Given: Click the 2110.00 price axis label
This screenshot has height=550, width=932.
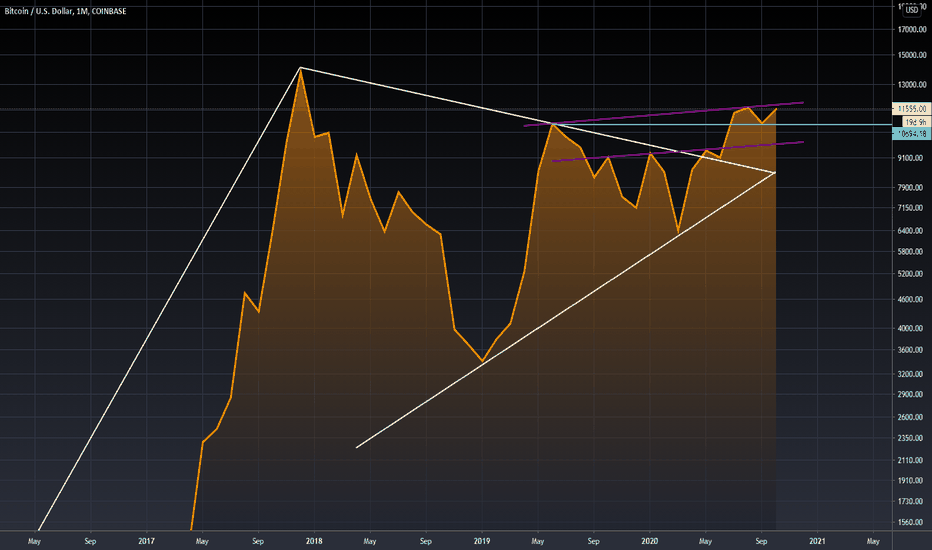Looking at the screenshot, I should (x=912, y=460).
